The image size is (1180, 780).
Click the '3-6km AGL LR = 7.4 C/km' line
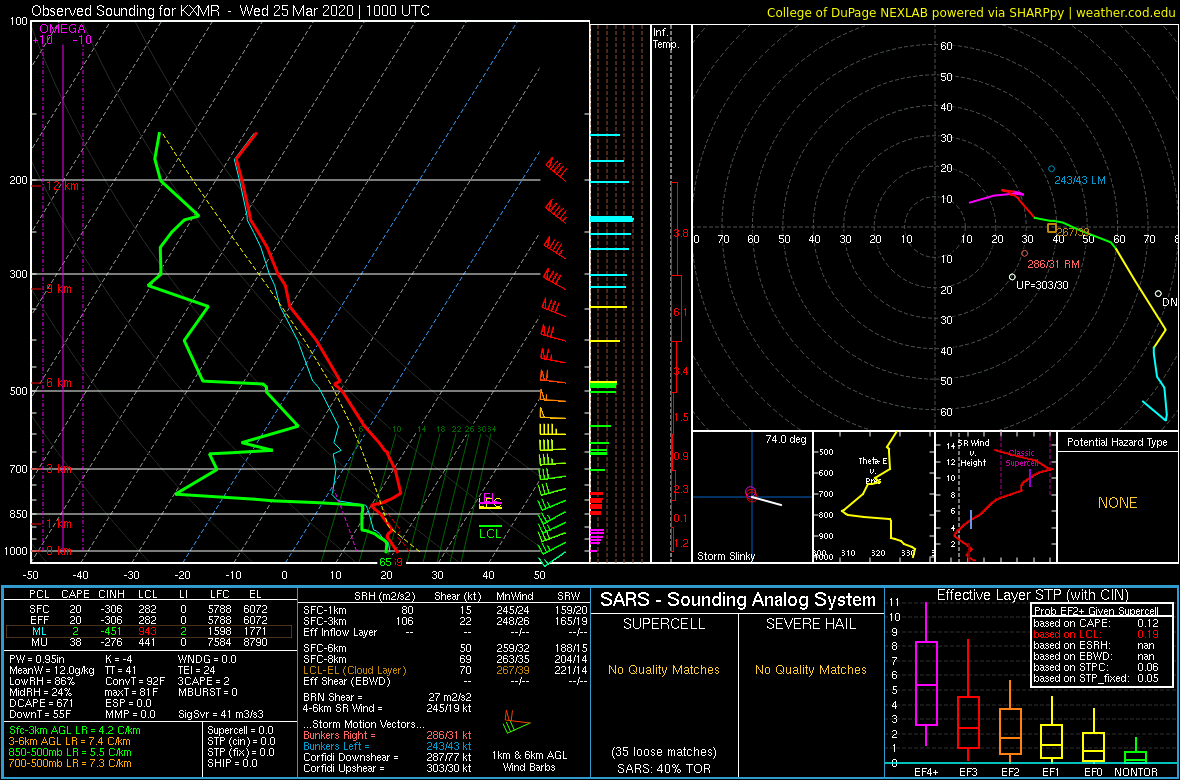70,741
